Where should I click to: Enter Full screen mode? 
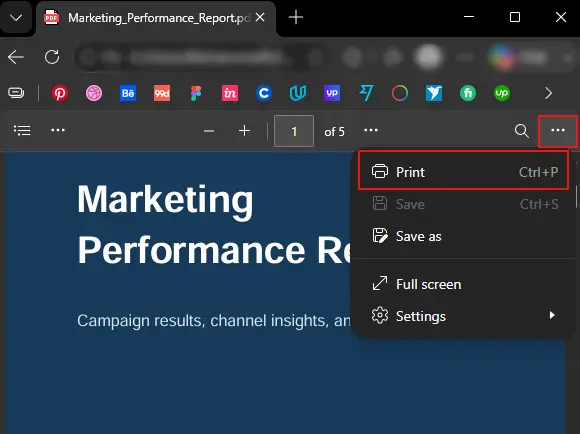coord(463,284)
